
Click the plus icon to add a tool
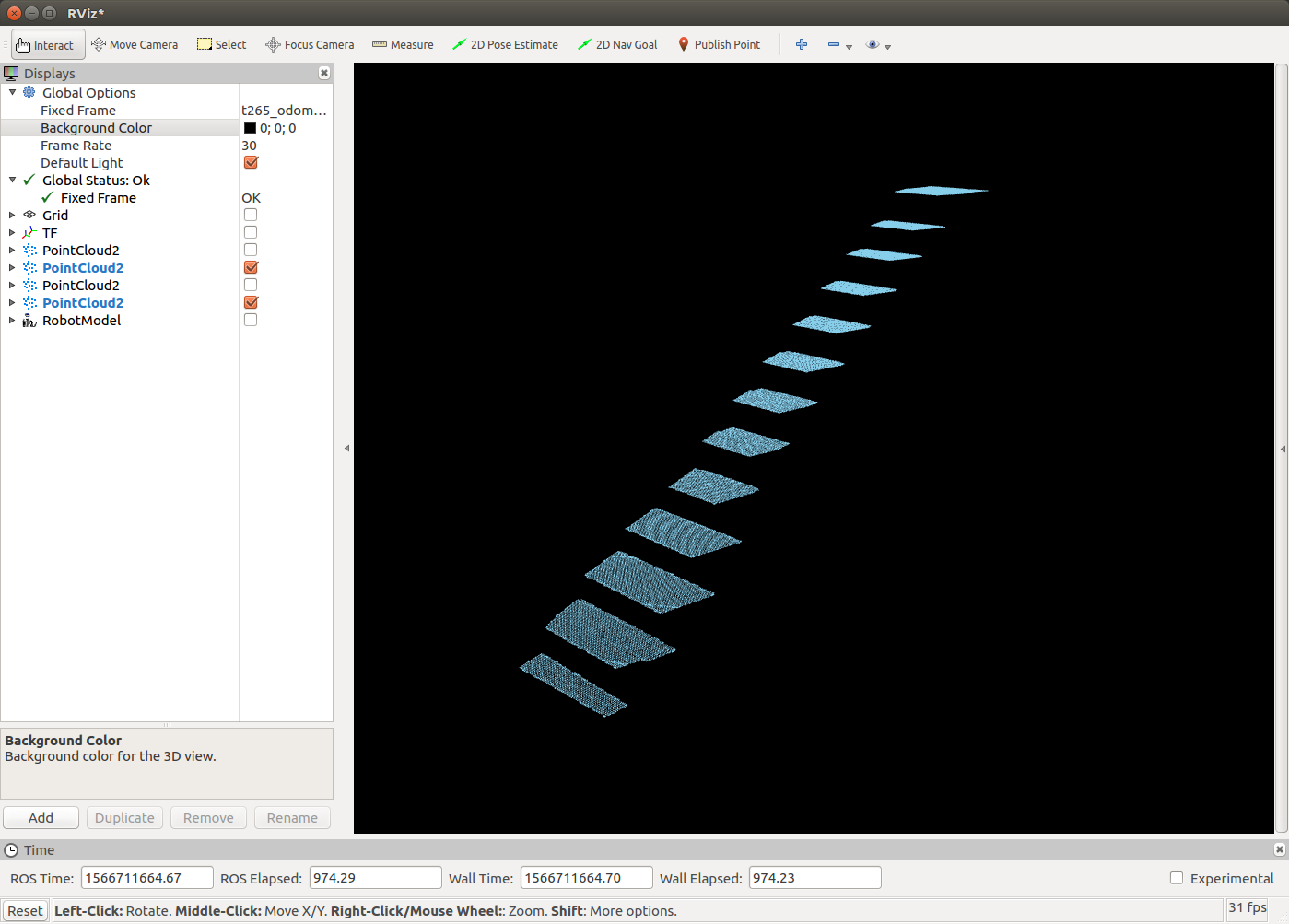pos(801,44)
